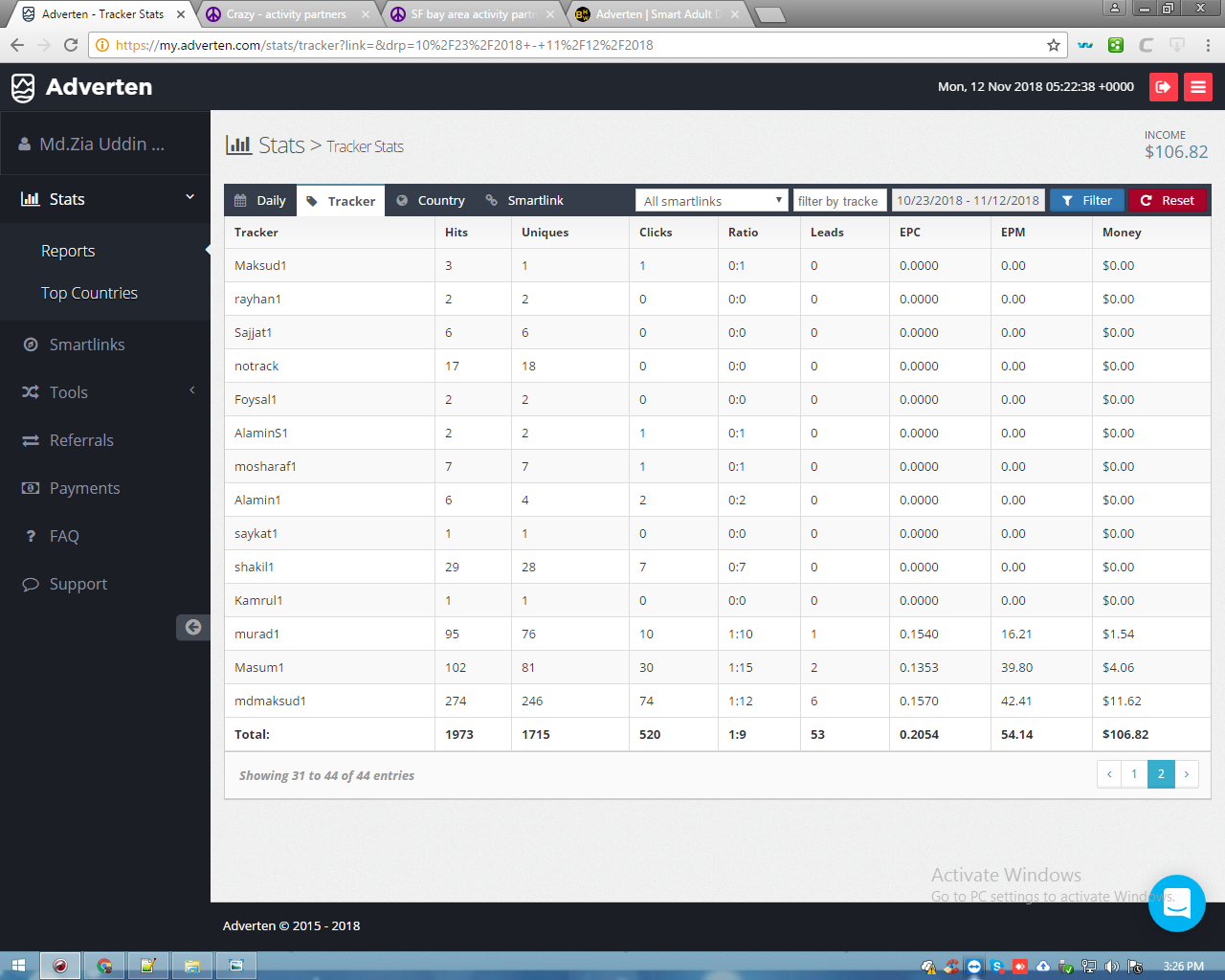
Task: Click the Skype icon in system tray
Action: 997,967
